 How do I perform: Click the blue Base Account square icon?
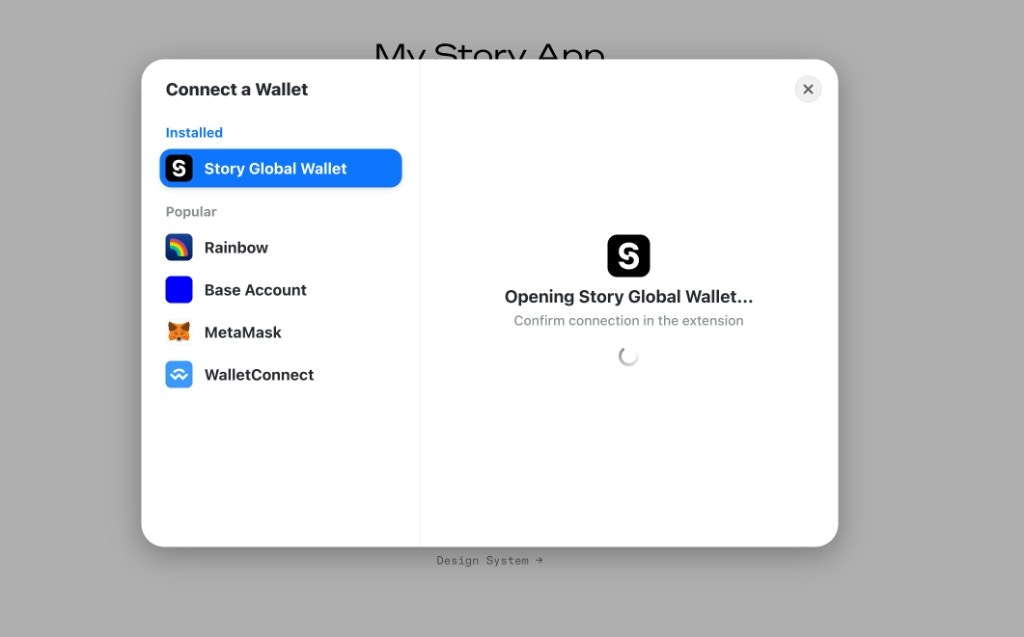(178, 289)
